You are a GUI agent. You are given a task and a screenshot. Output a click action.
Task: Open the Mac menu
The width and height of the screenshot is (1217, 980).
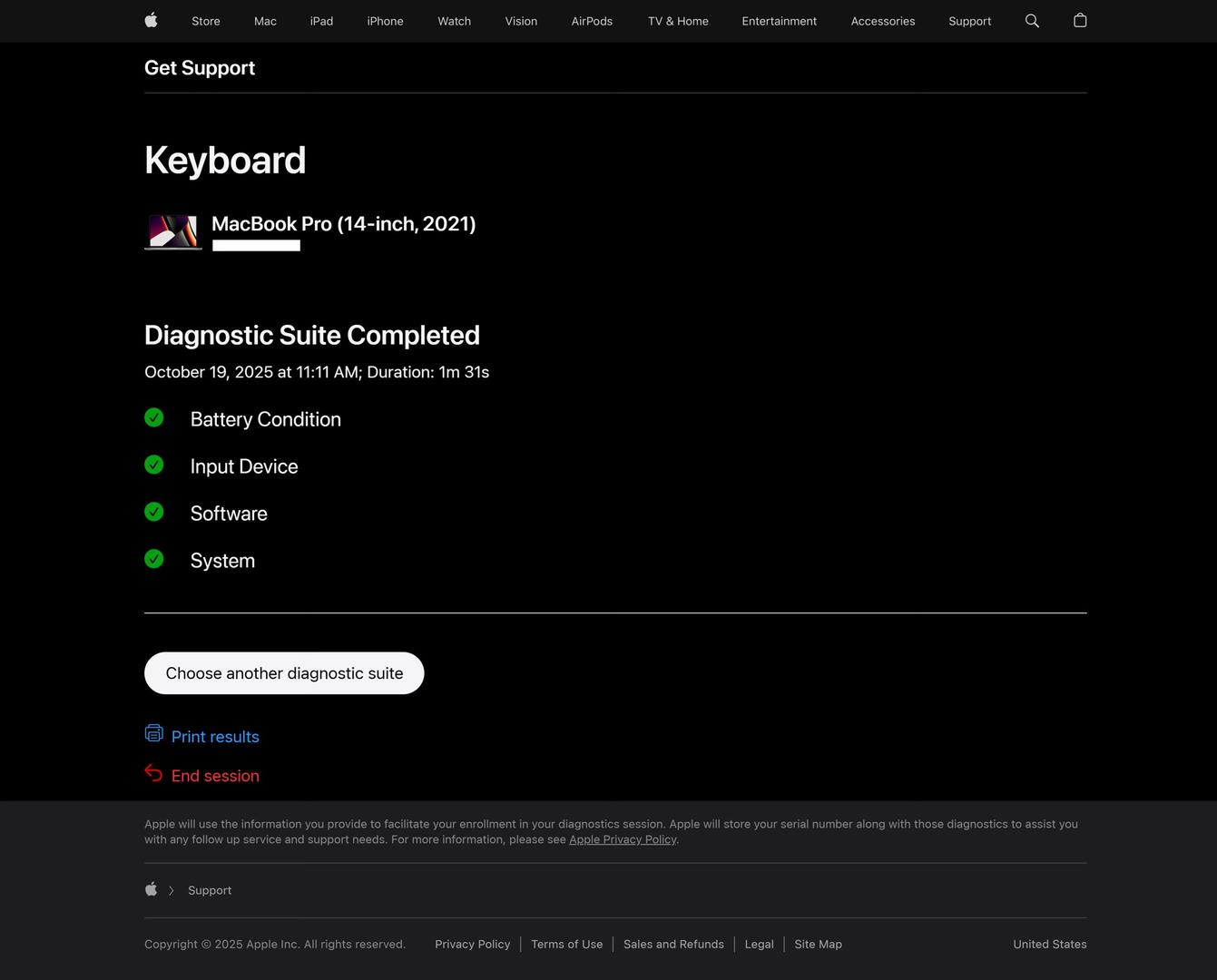pos(265,21)
